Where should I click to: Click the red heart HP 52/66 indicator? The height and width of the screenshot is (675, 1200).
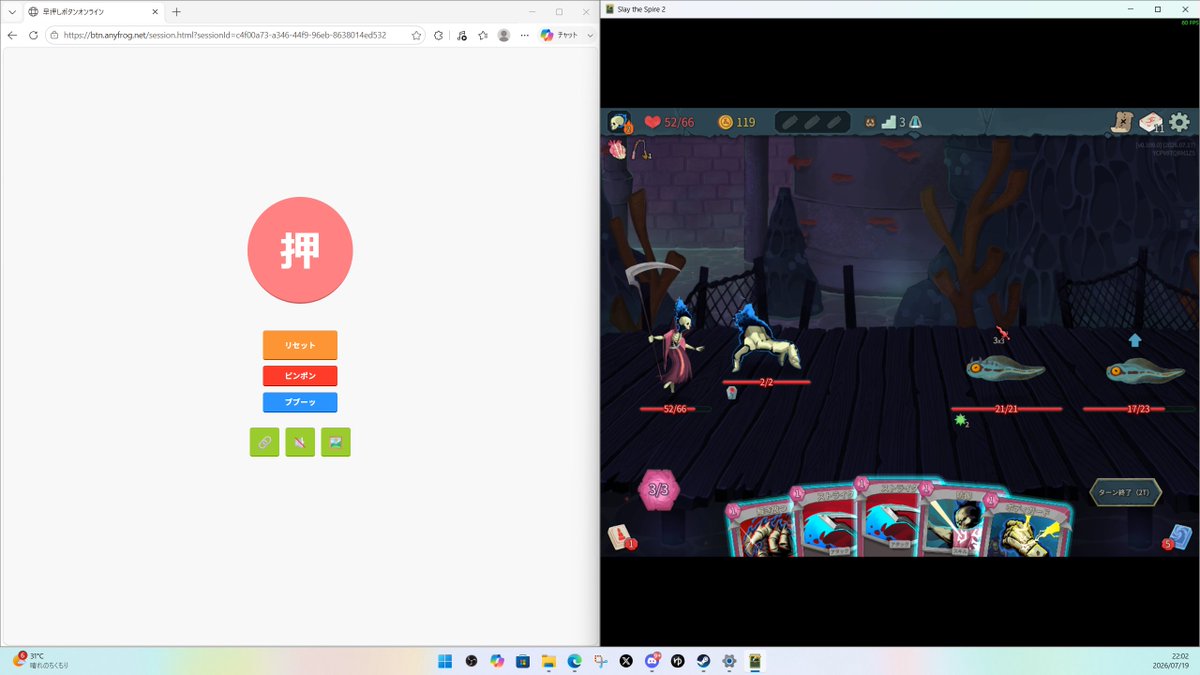[668, 122]
